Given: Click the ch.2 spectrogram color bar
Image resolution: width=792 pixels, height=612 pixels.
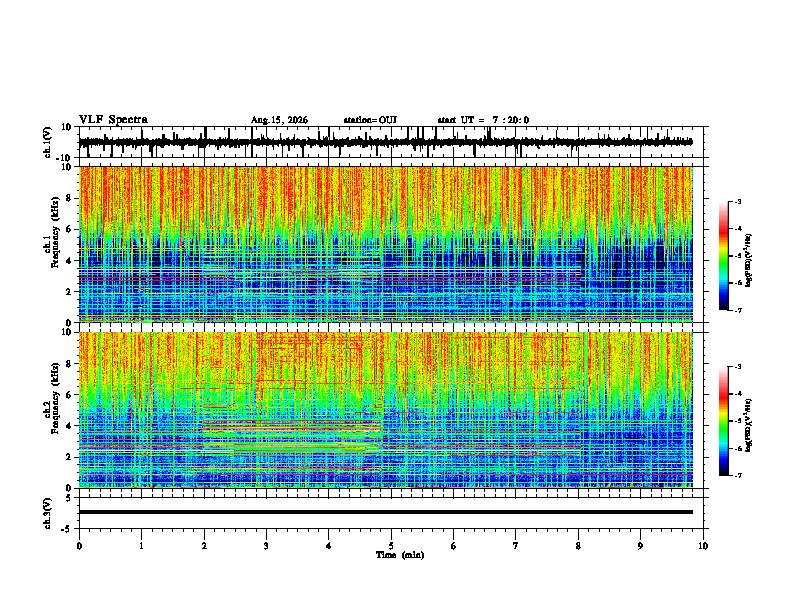Looking at the screenshot, I should [x=724, y=421].
